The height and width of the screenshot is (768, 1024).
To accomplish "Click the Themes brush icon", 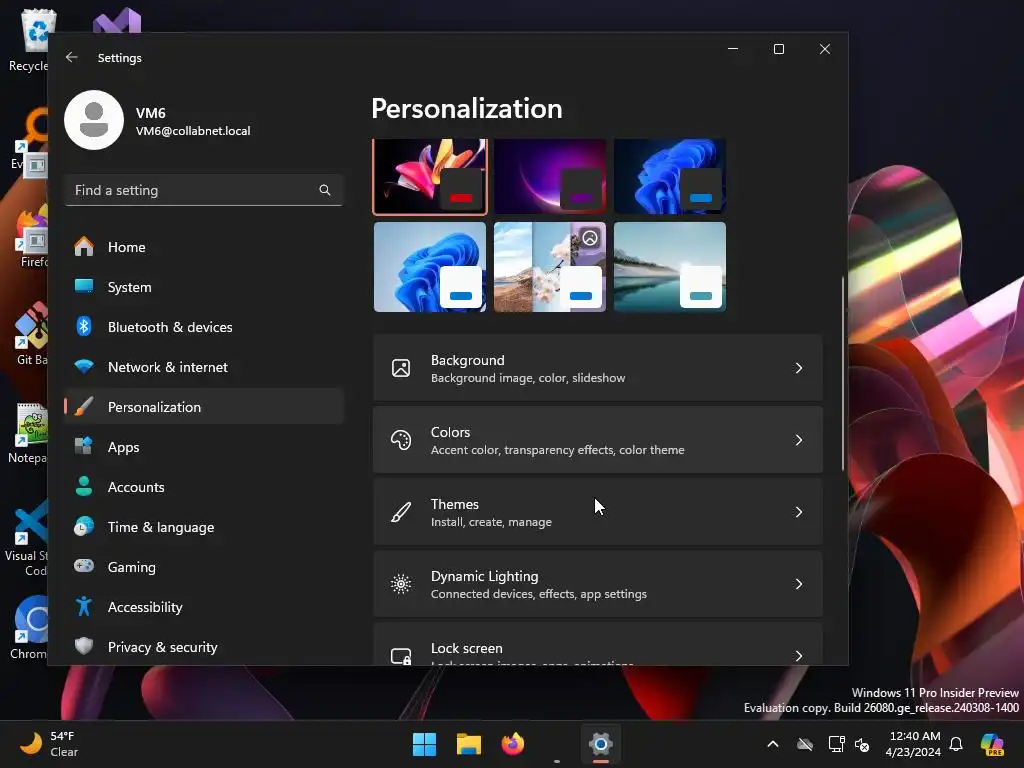I will (x=401, y=512).
